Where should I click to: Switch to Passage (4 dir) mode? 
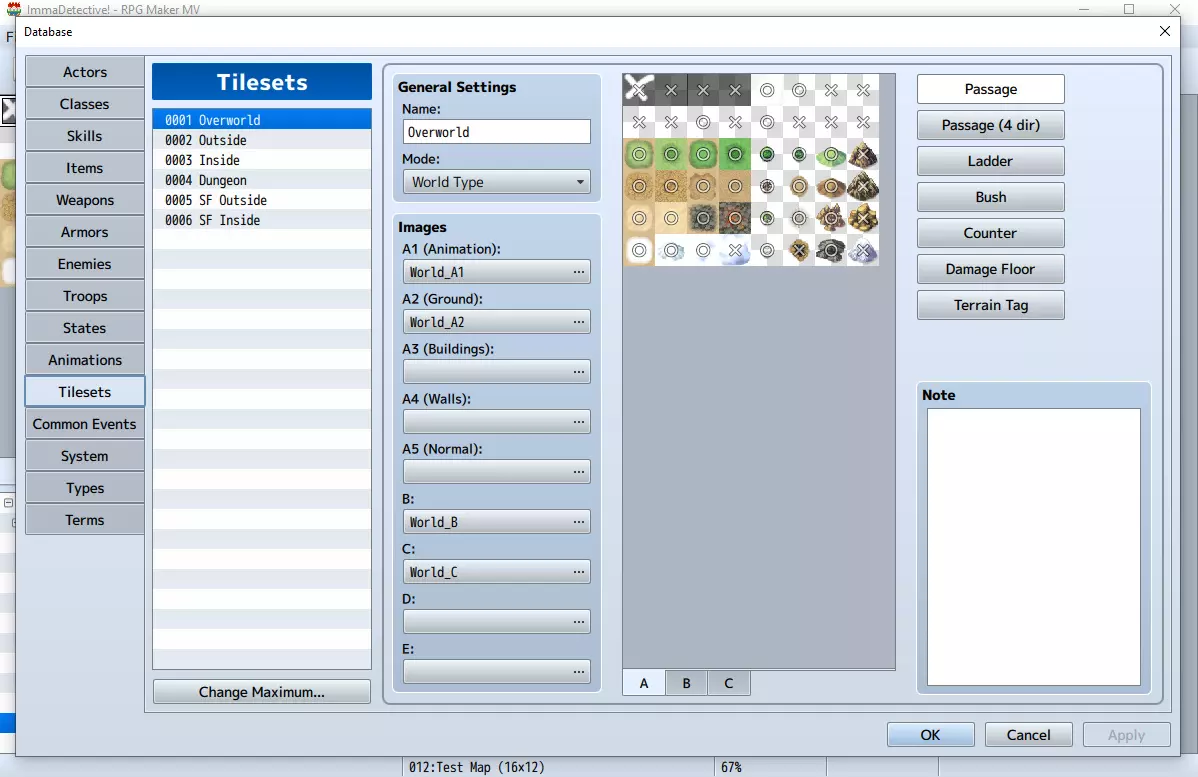tap(990, 125)
